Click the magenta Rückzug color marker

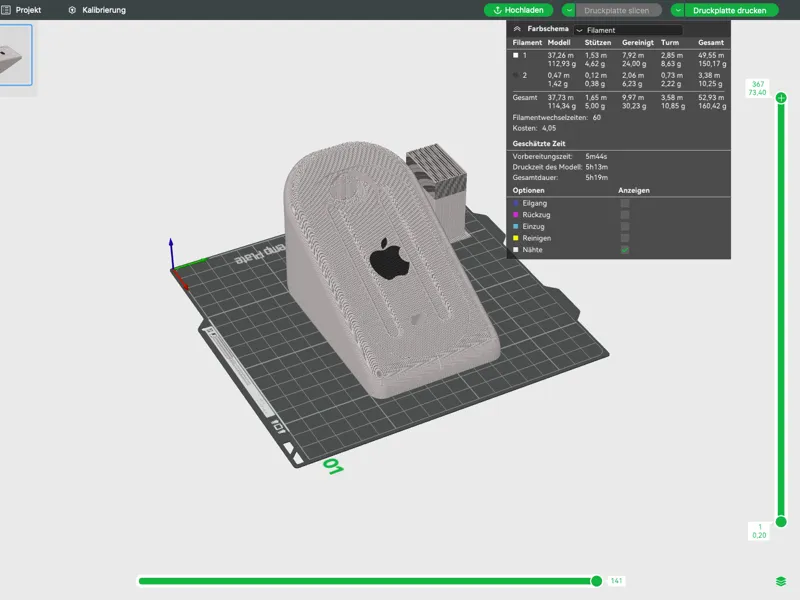[x=515, y=215]
